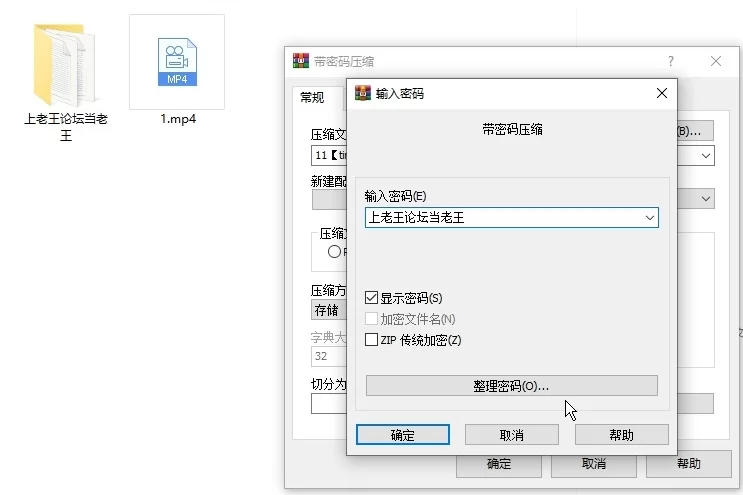Click 帮助 in the 输入密码 dialog

tap(620, 435)
